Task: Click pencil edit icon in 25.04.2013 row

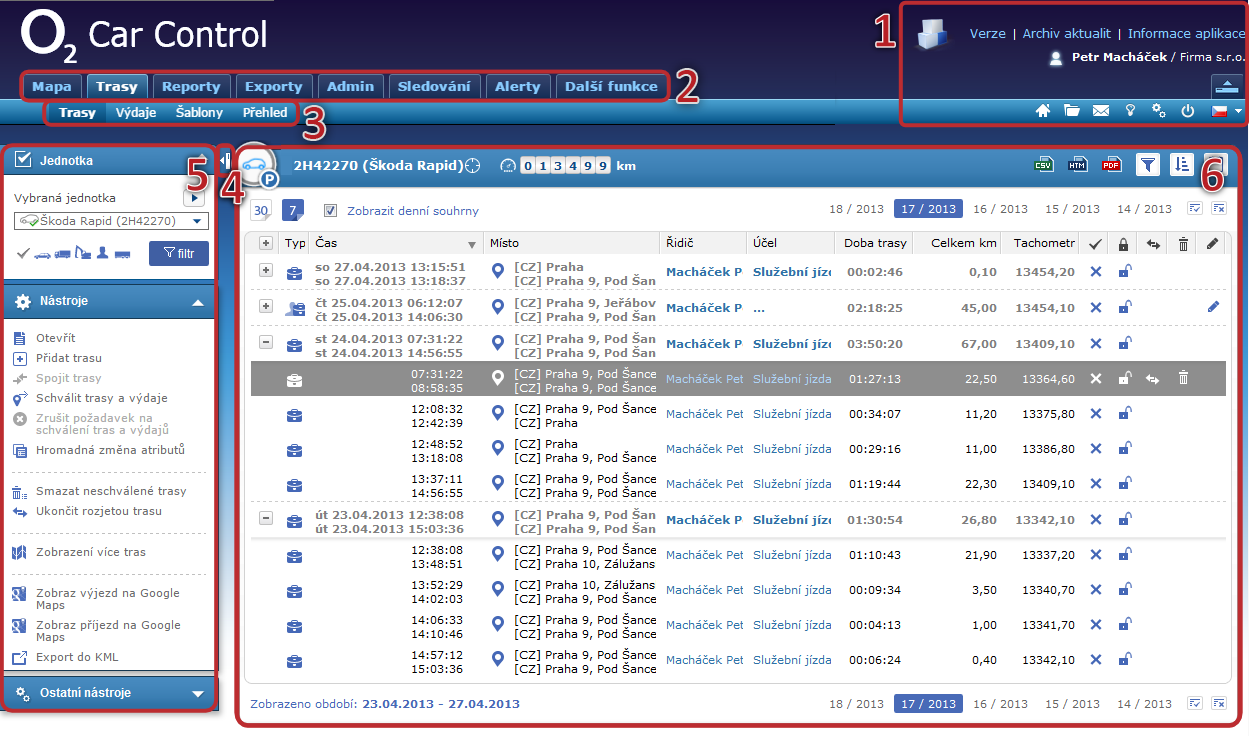Action: [1213, 308]
